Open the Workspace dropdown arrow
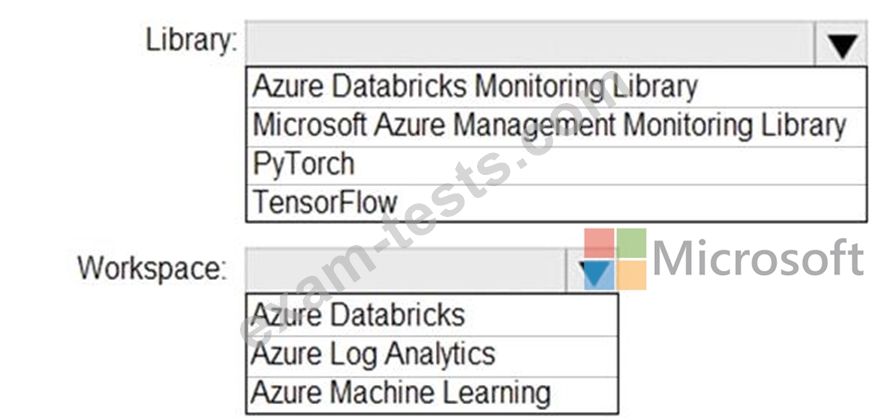 coord(592,270)
